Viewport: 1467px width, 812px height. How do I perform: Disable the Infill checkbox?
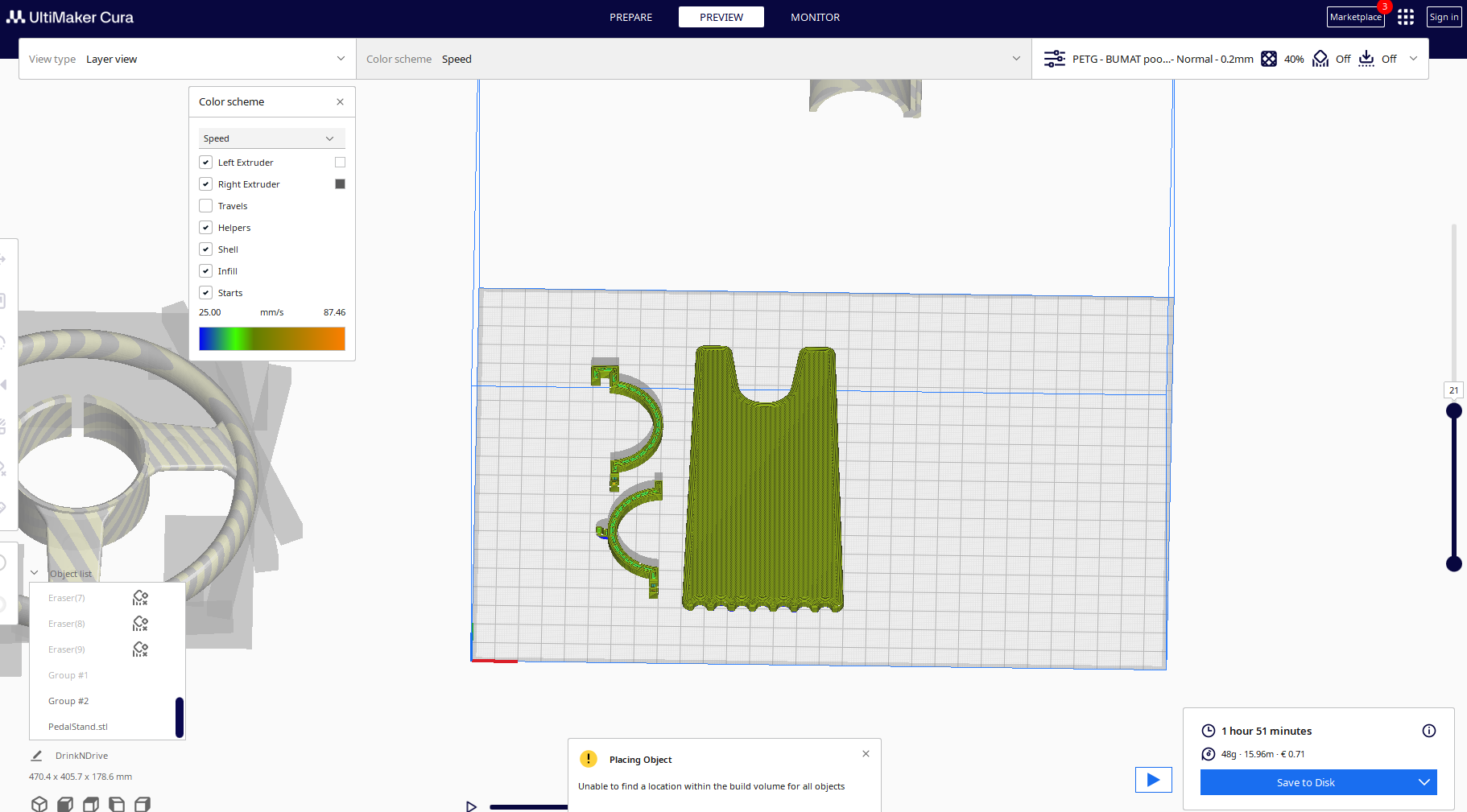click(x=205, y=270)
